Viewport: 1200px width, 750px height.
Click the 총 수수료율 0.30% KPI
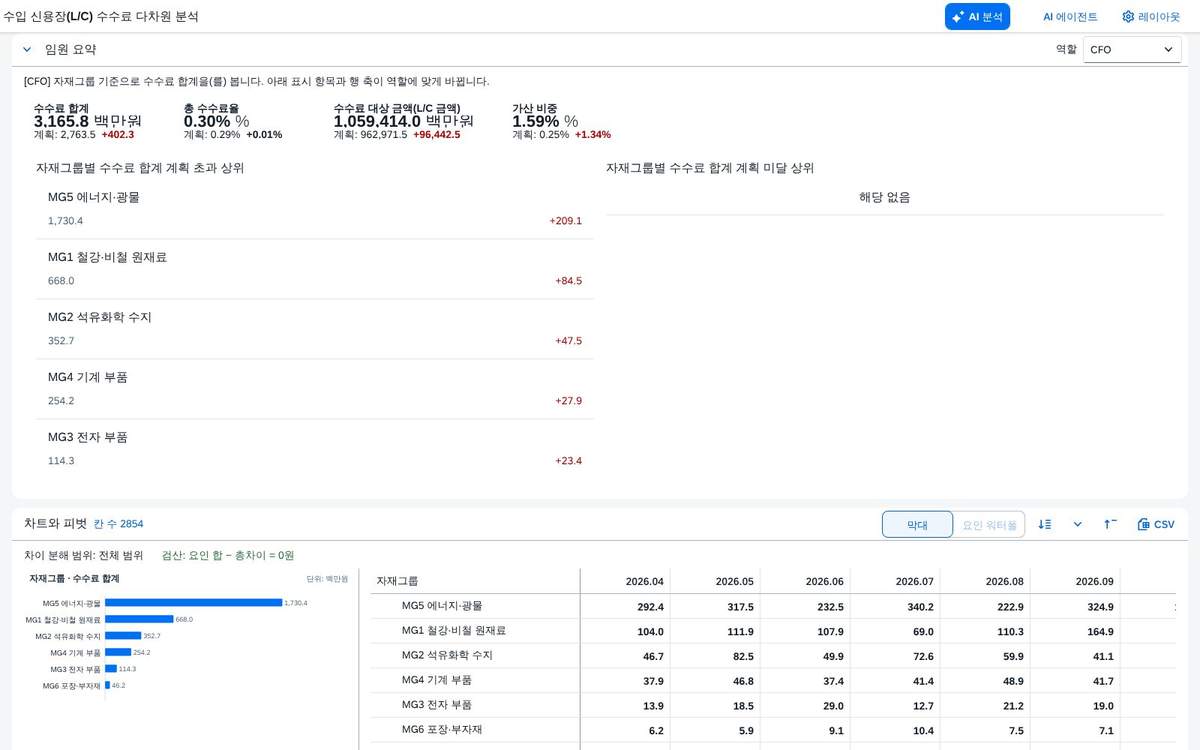coord(233,121)
